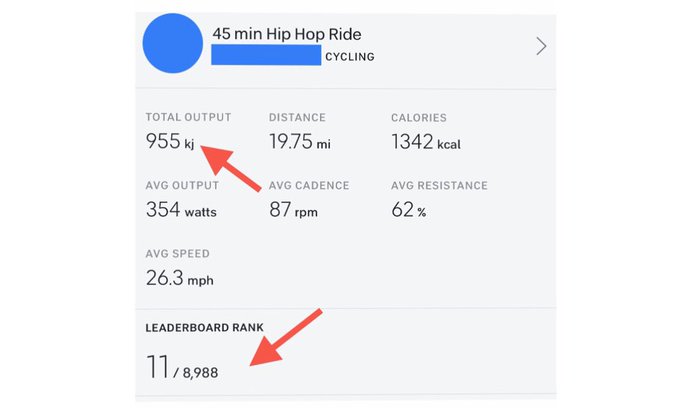Tap the Avg Resistance 62 % stat
680x408 pixels.
(409, 210)
